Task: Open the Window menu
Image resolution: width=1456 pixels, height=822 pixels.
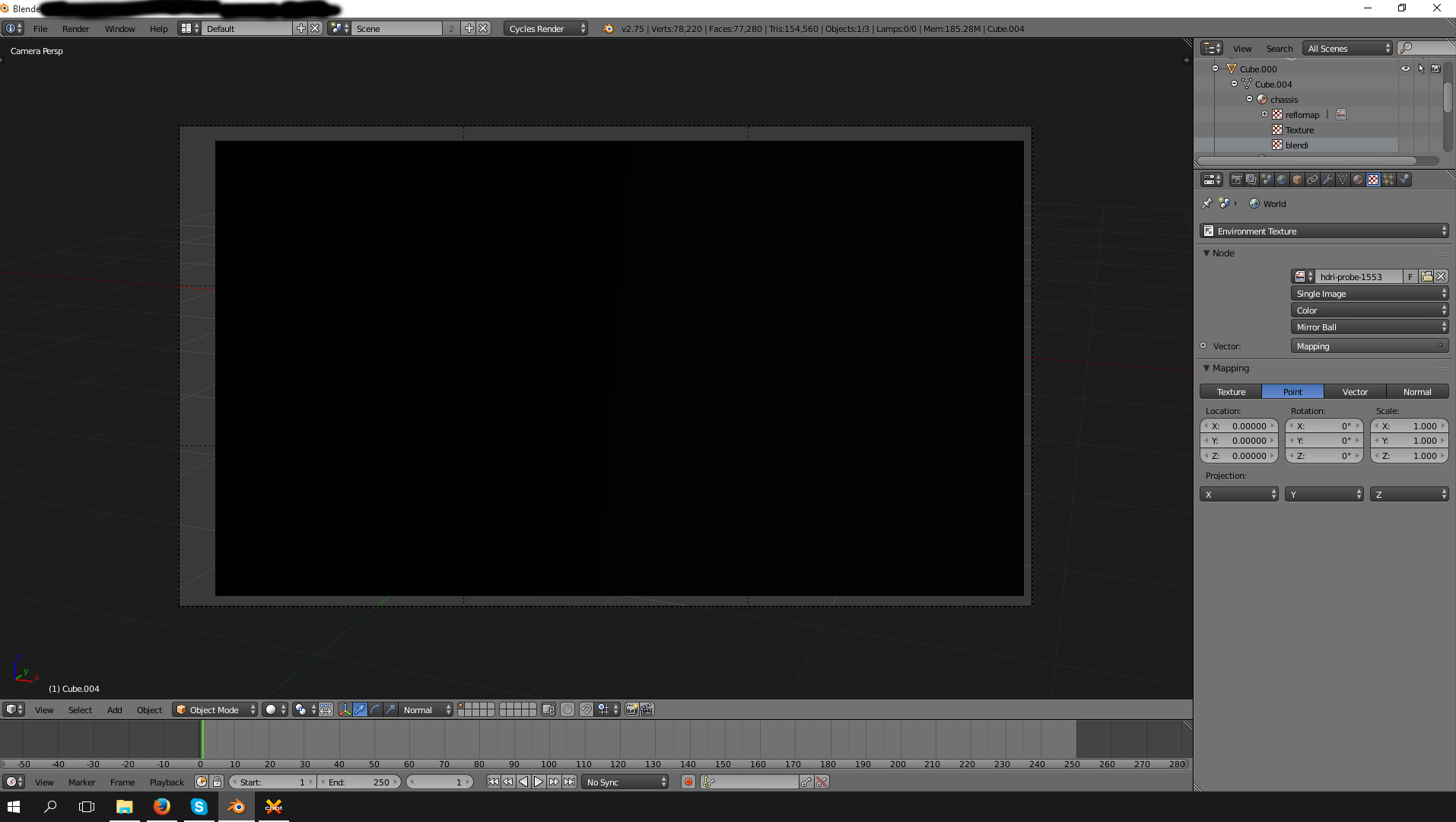Action: (x=119, y=28)
